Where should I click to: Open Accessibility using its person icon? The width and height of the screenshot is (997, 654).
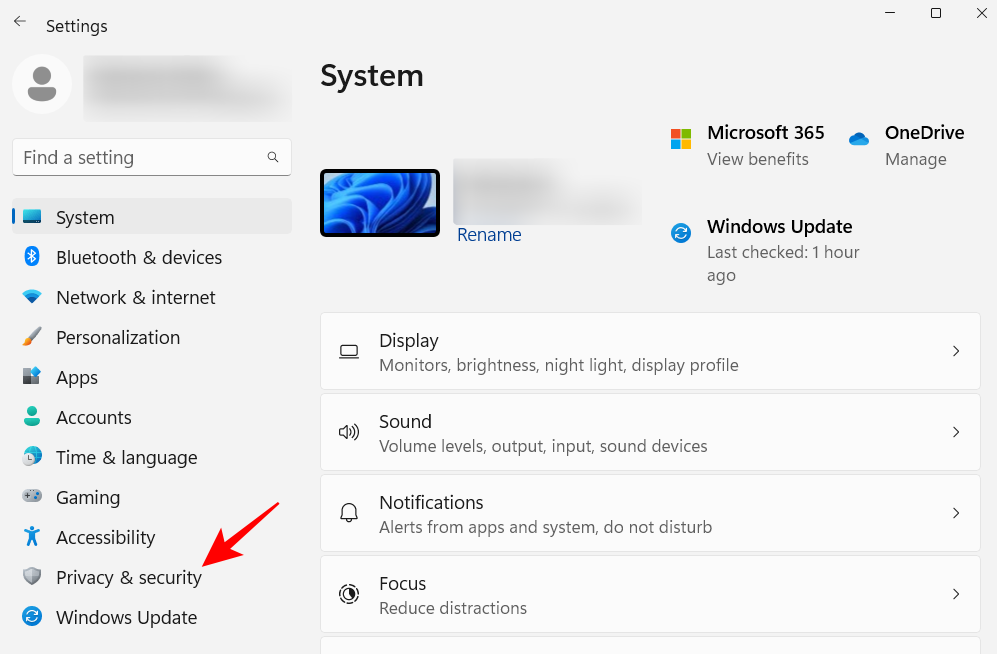[x=31, y=537]
